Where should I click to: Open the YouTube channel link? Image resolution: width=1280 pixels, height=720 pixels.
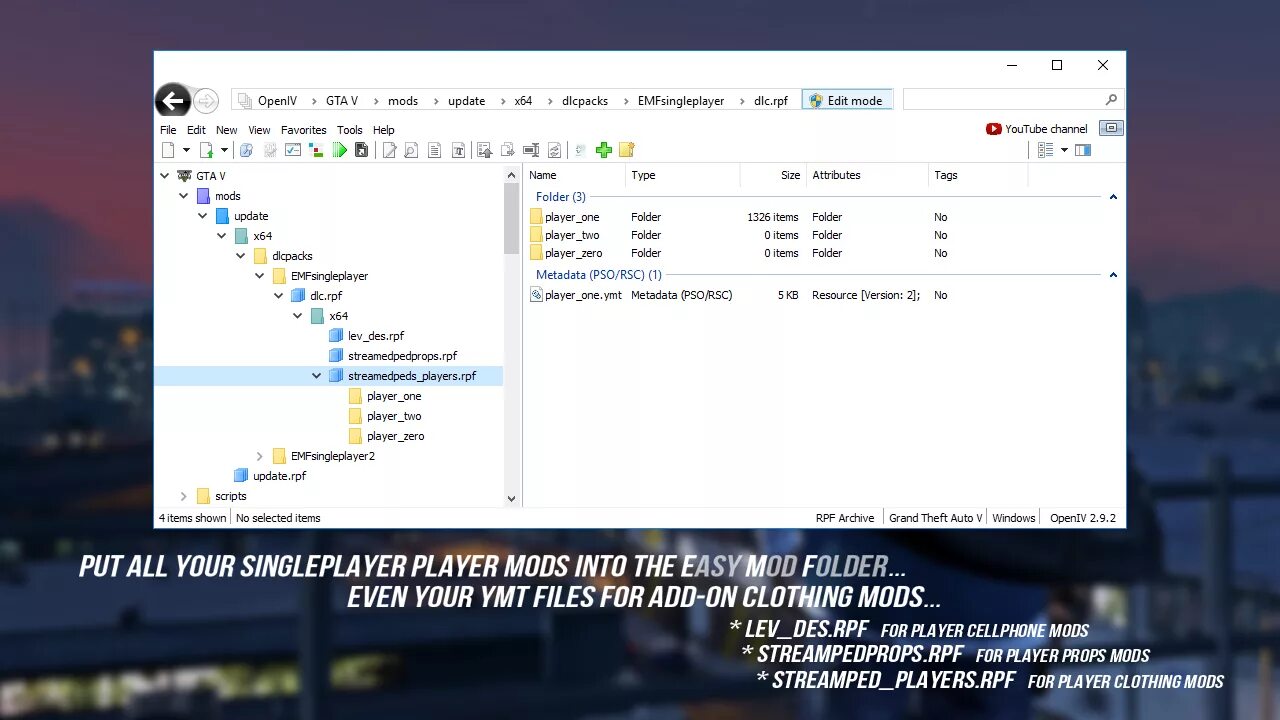click(1037, 129)
